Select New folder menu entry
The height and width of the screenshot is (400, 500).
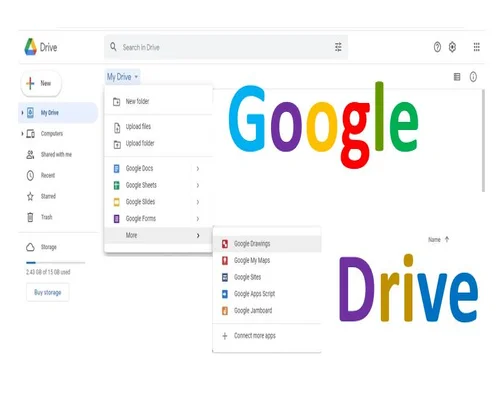pos(158,102)
